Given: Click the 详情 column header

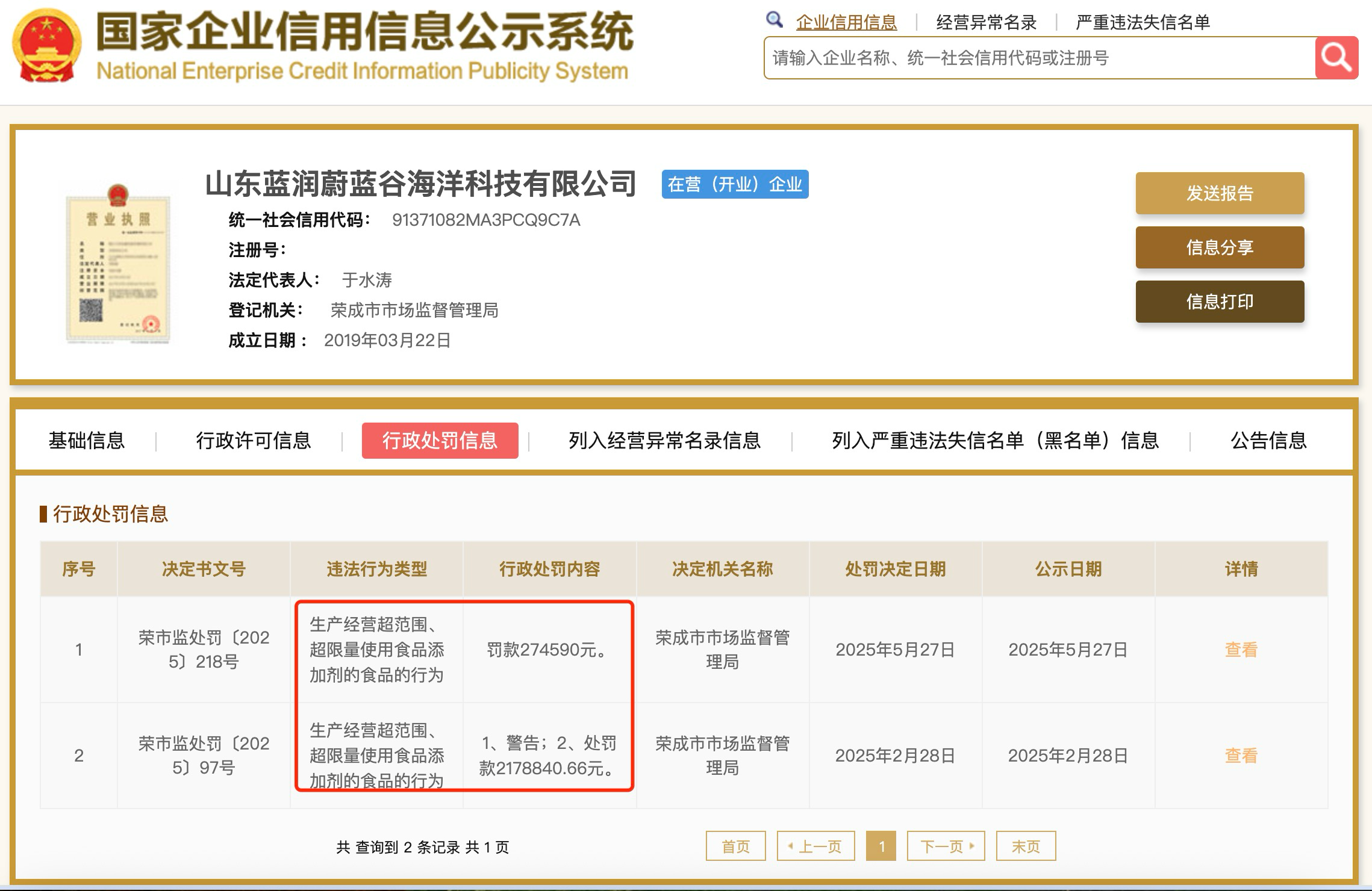Looking at the screenshot, I should pyautogui.click(x=1241, y=569).
